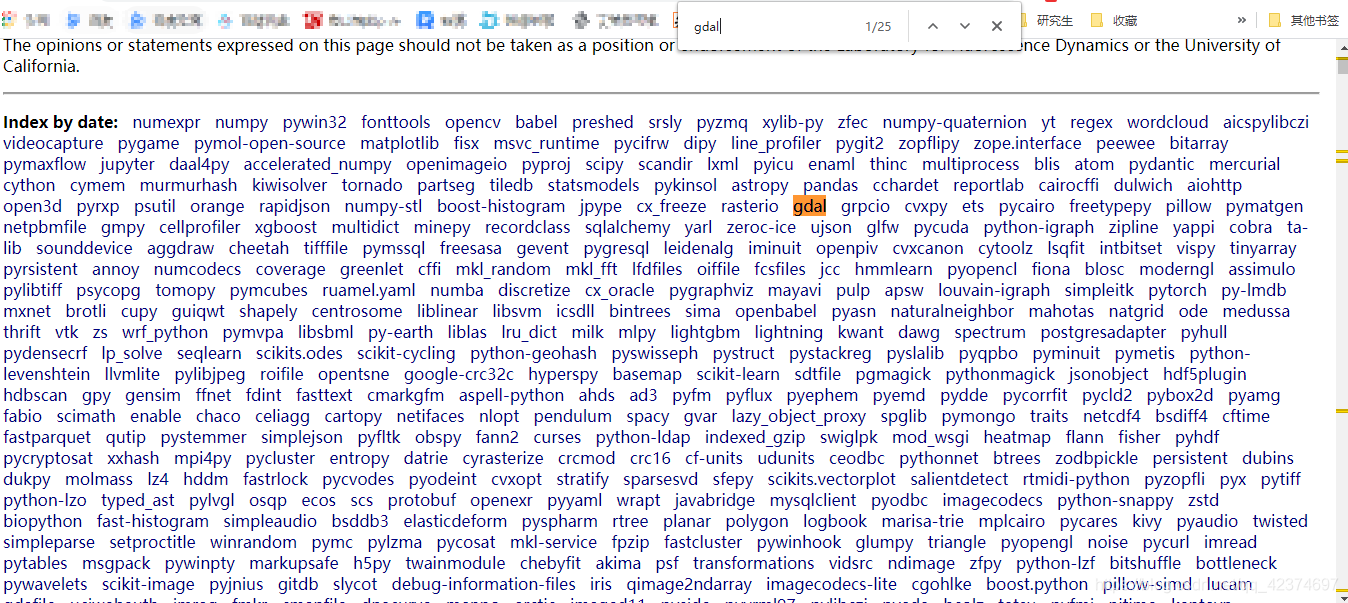The image size is (1348, 603).
Task: Open the cartopy link
Action: coord(353,416)
